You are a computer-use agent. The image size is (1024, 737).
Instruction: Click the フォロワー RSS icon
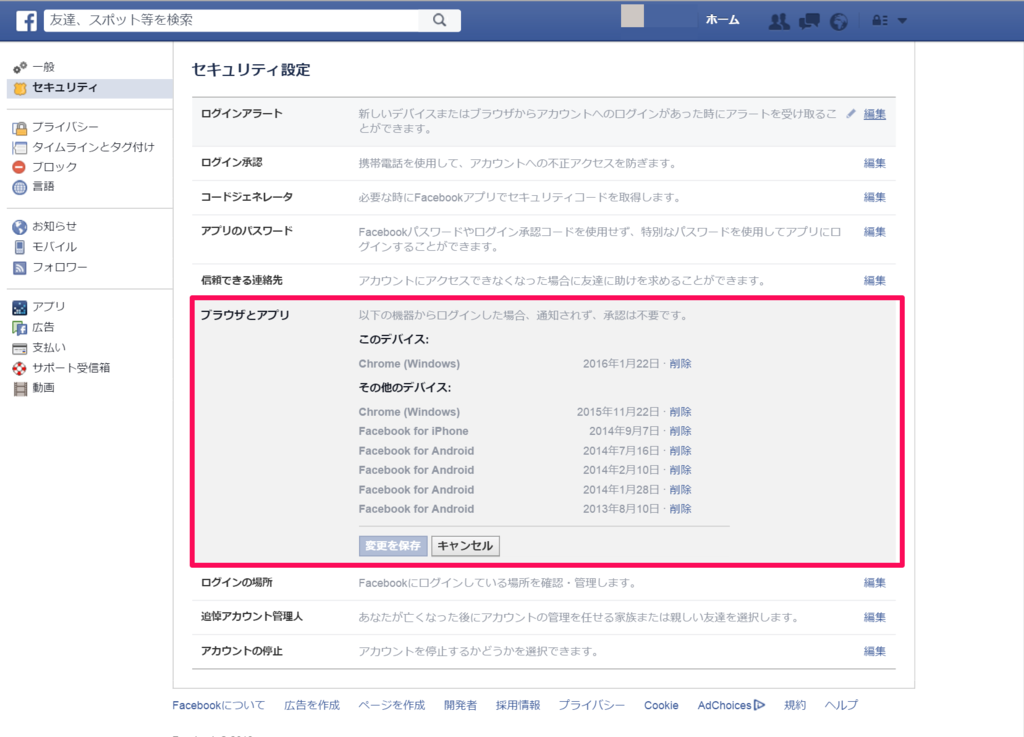point(20,267)
